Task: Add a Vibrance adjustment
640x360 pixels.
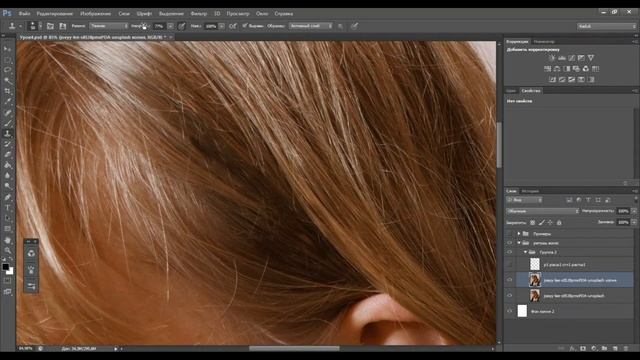Action: point(591,58)
